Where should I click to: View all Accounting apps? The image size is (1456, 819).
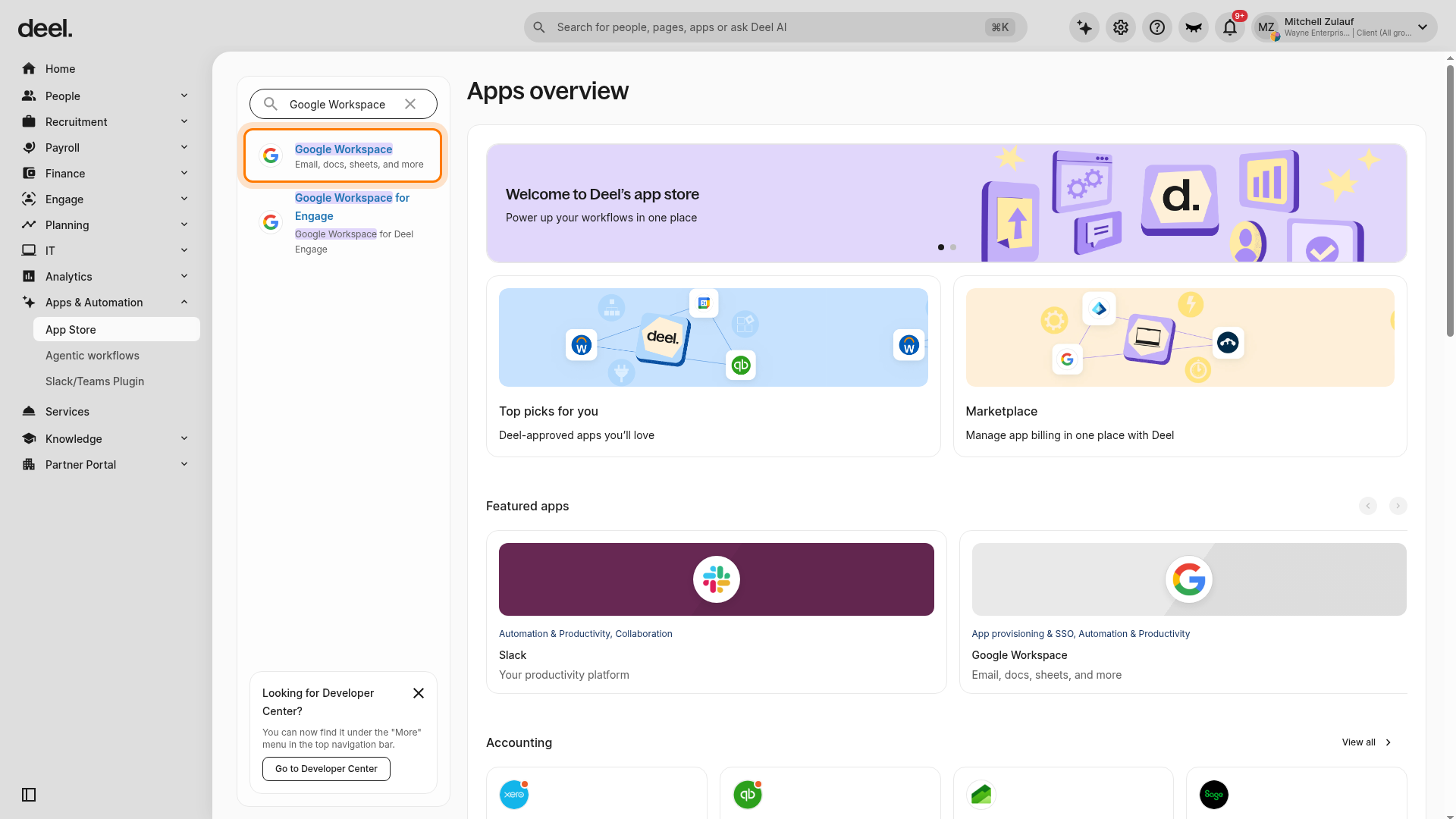tap(1367, 742)
